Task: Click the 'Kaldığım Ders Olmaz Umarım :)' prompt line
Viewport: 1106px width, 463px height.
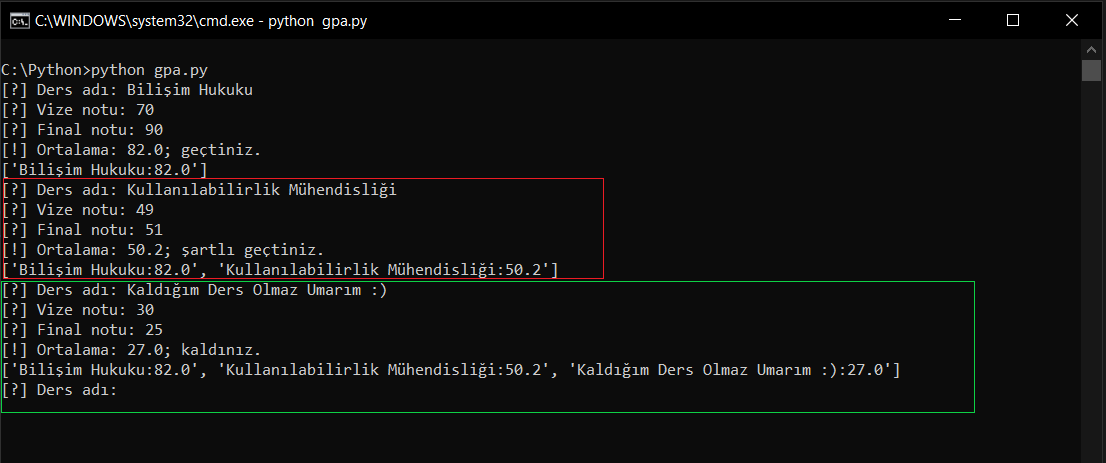Action: pyautogui.click(x=194, y=290)
